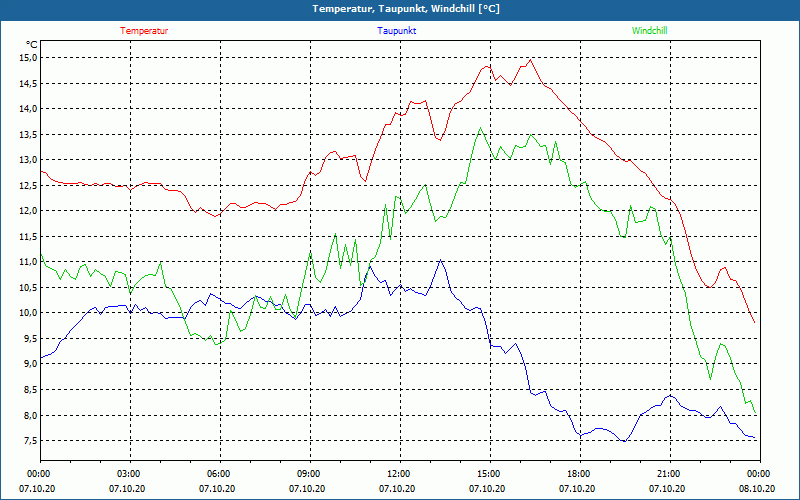
Task: Click the '21:00' time axis label
Action: pos(667,474)
